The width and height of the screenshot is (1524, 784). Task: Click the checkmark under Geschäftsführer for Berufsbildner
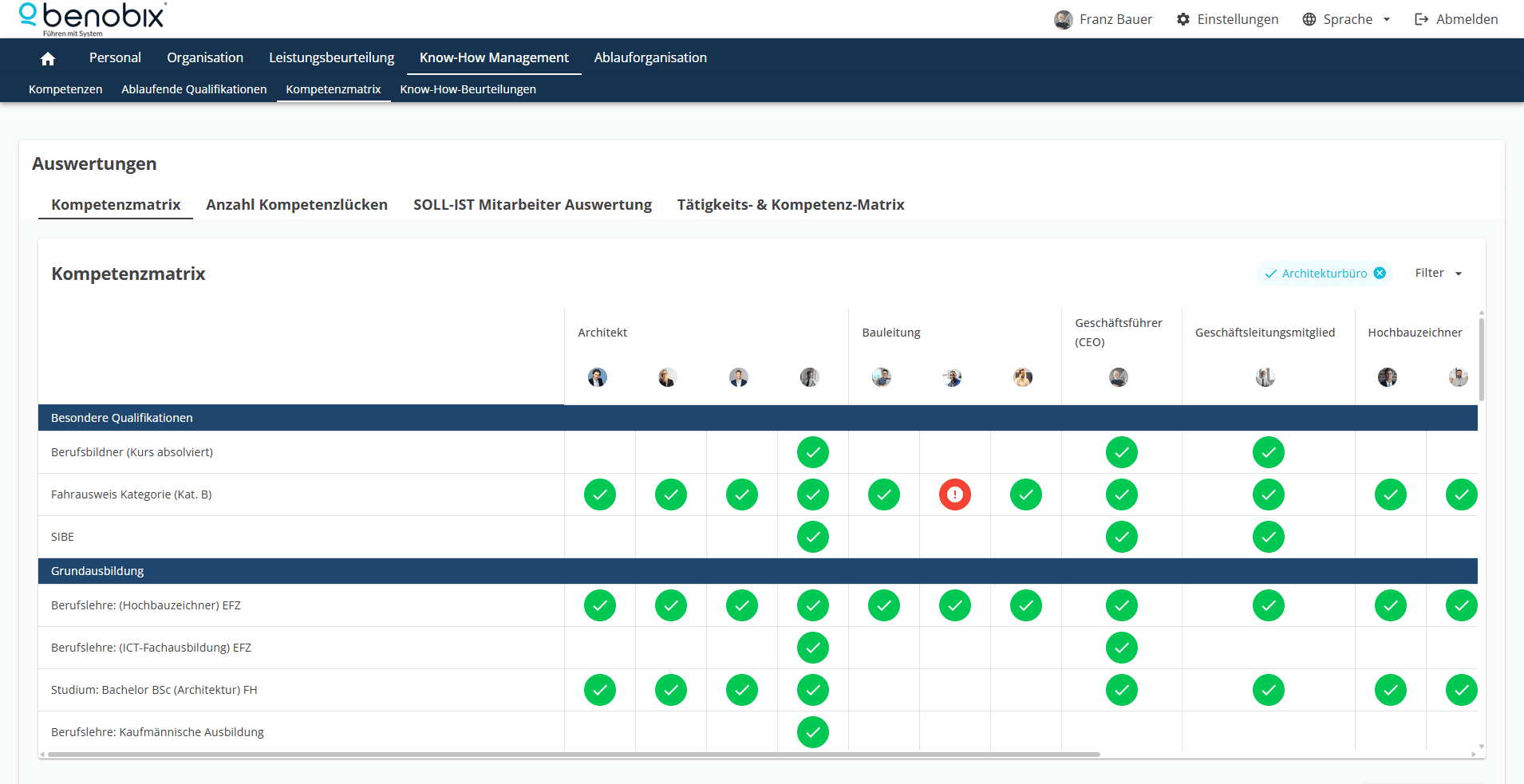pyautogui.click(x=1121, y=452)
